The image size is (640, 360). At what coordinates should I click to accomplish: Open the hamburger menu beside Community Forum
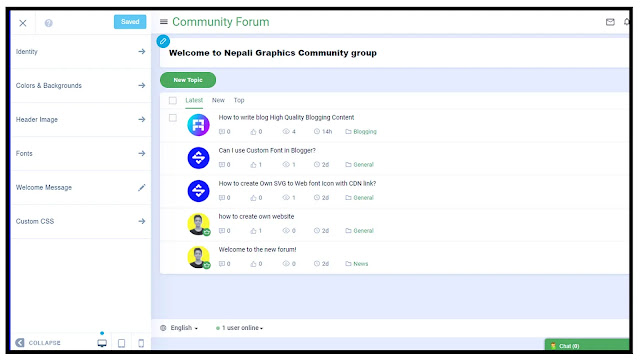164,22
